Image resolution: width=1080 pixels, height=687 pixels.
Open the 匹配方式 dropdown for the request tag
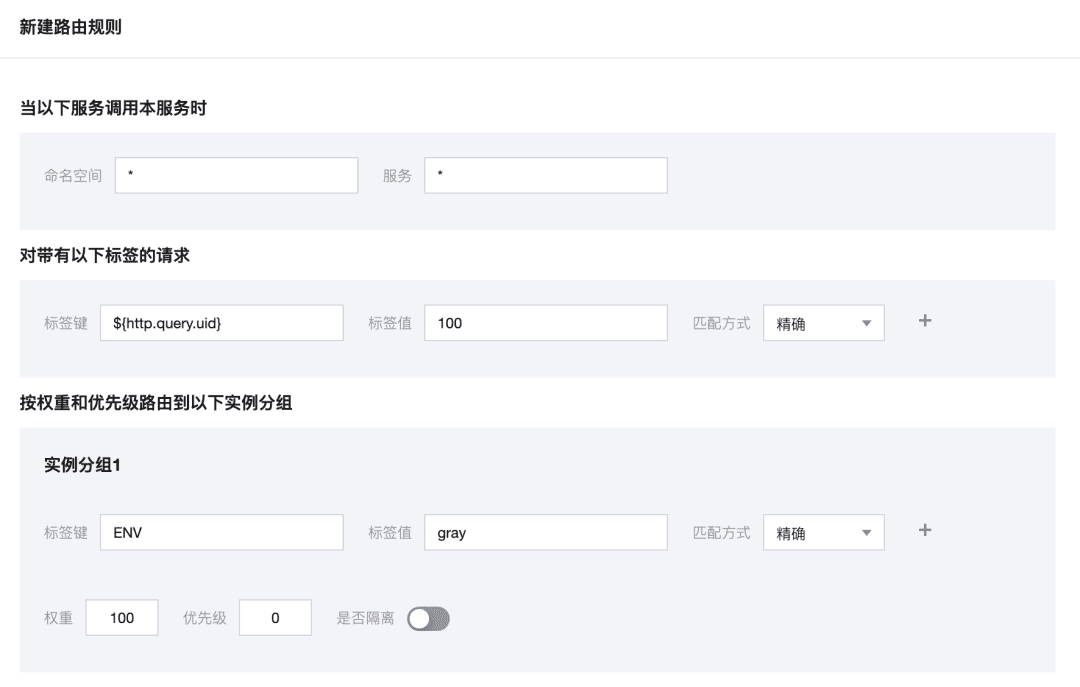tap(823, 323)
